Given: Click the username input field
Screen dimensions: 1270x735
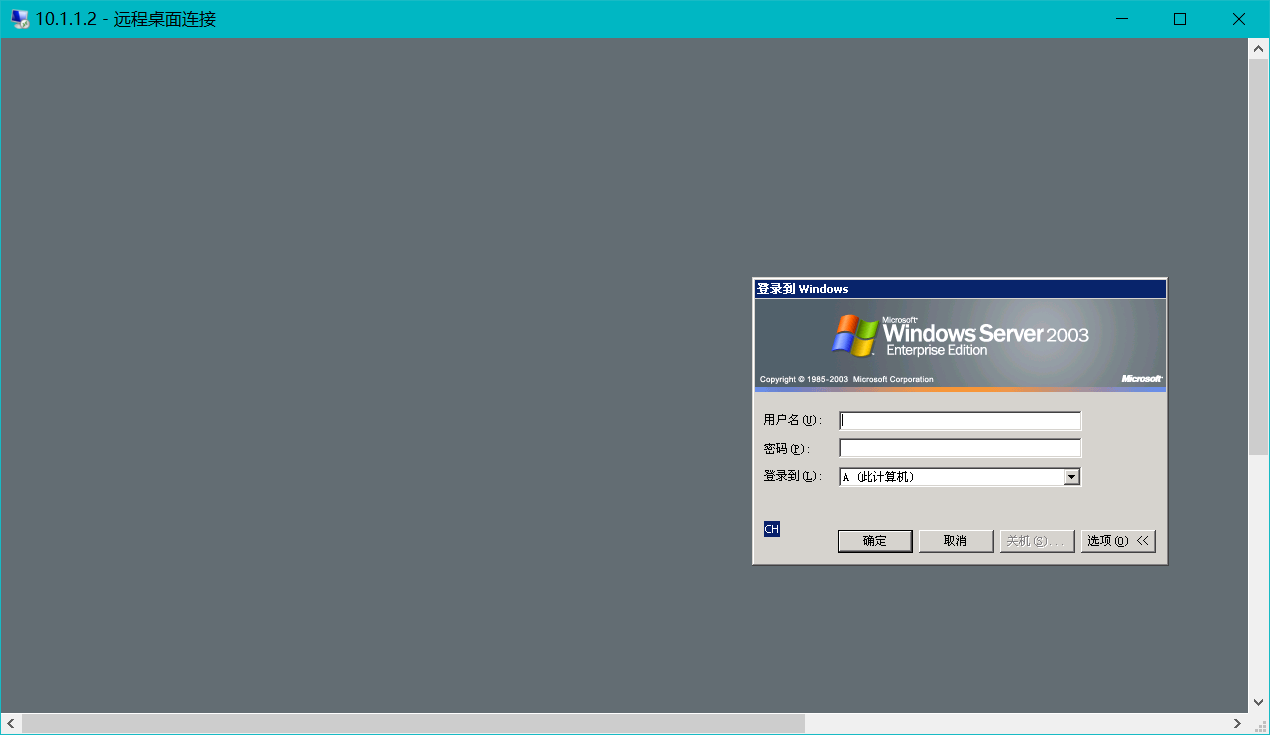Looking at the screenshot, I should [960, 421].
